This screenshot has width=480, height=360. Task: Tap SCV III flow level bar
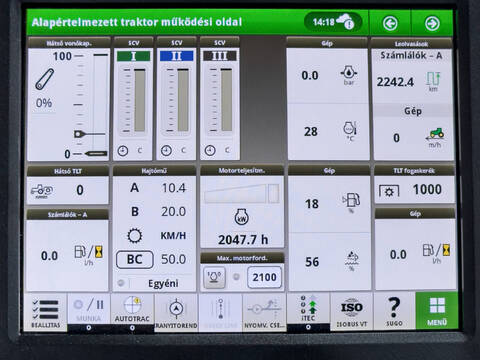226,100
